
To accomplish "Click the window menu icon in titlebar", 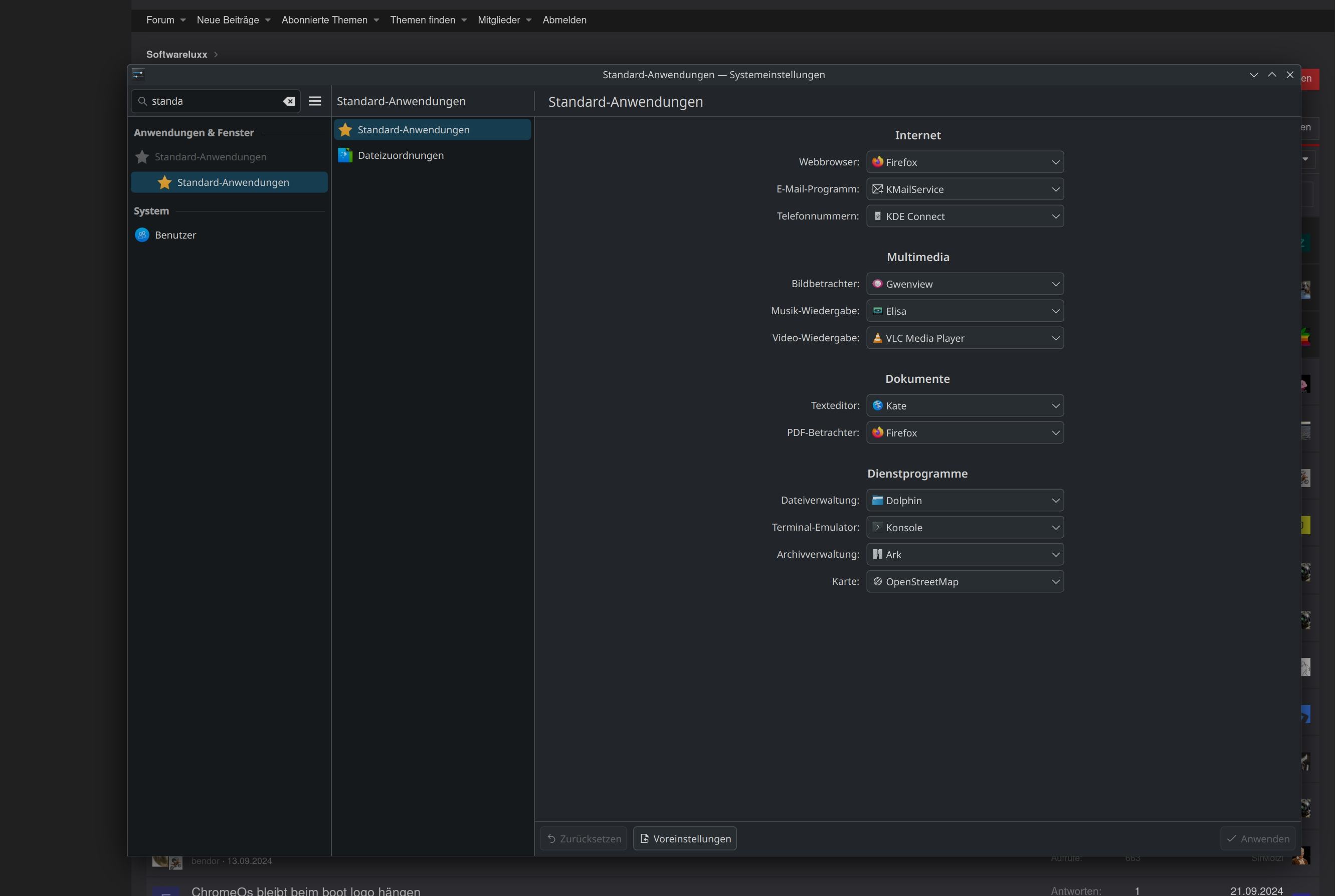I will point(138,74).
